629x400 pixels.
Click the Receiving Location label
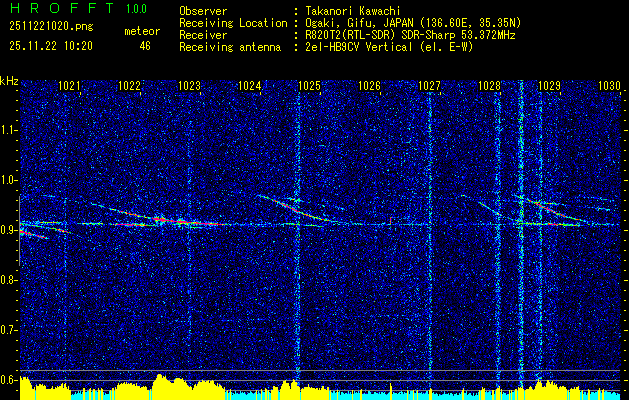coord(233,23)
